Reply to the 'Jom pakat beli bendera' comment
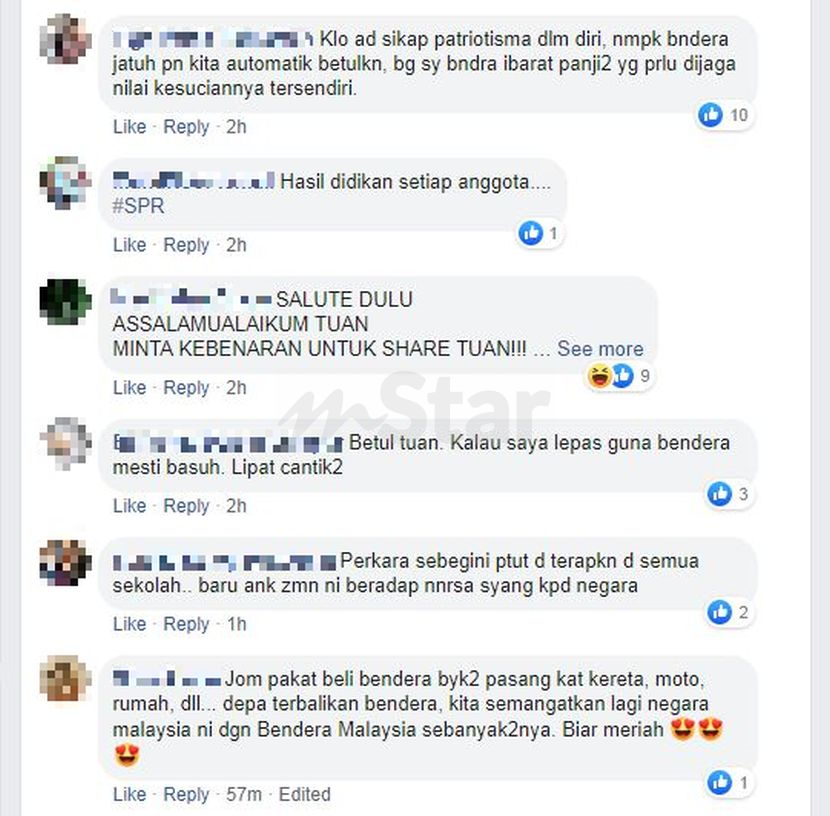 coord(186,794)
